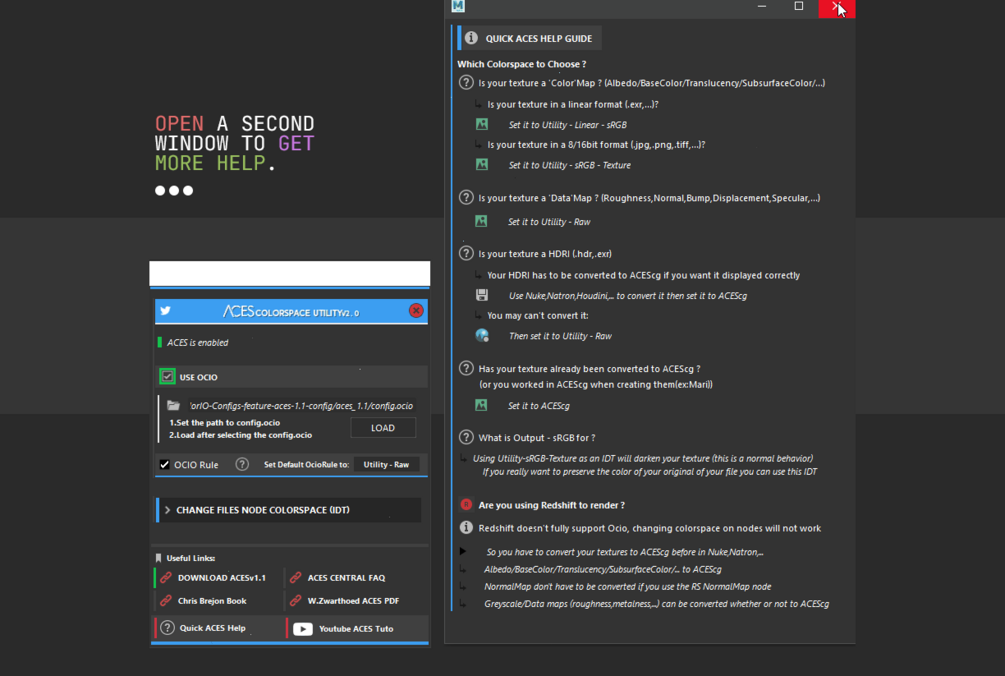Image resolution: width=1005 pixels, height=676 pixels.
Task: Close the Quick ACES Help window
Action: (836, 8)
